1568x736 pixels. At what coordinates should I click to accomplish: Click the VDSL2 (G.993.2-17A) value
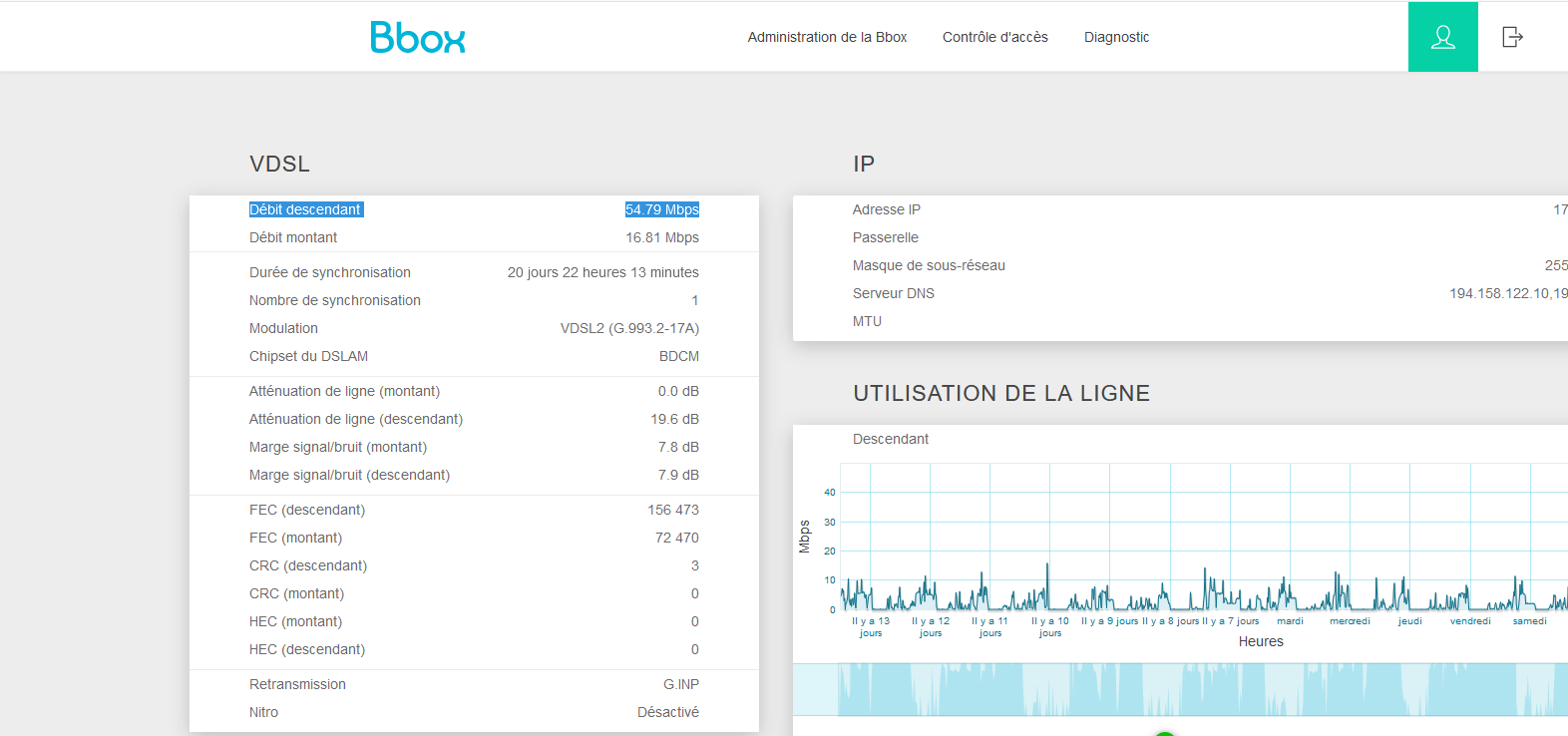tap(629, 328)
